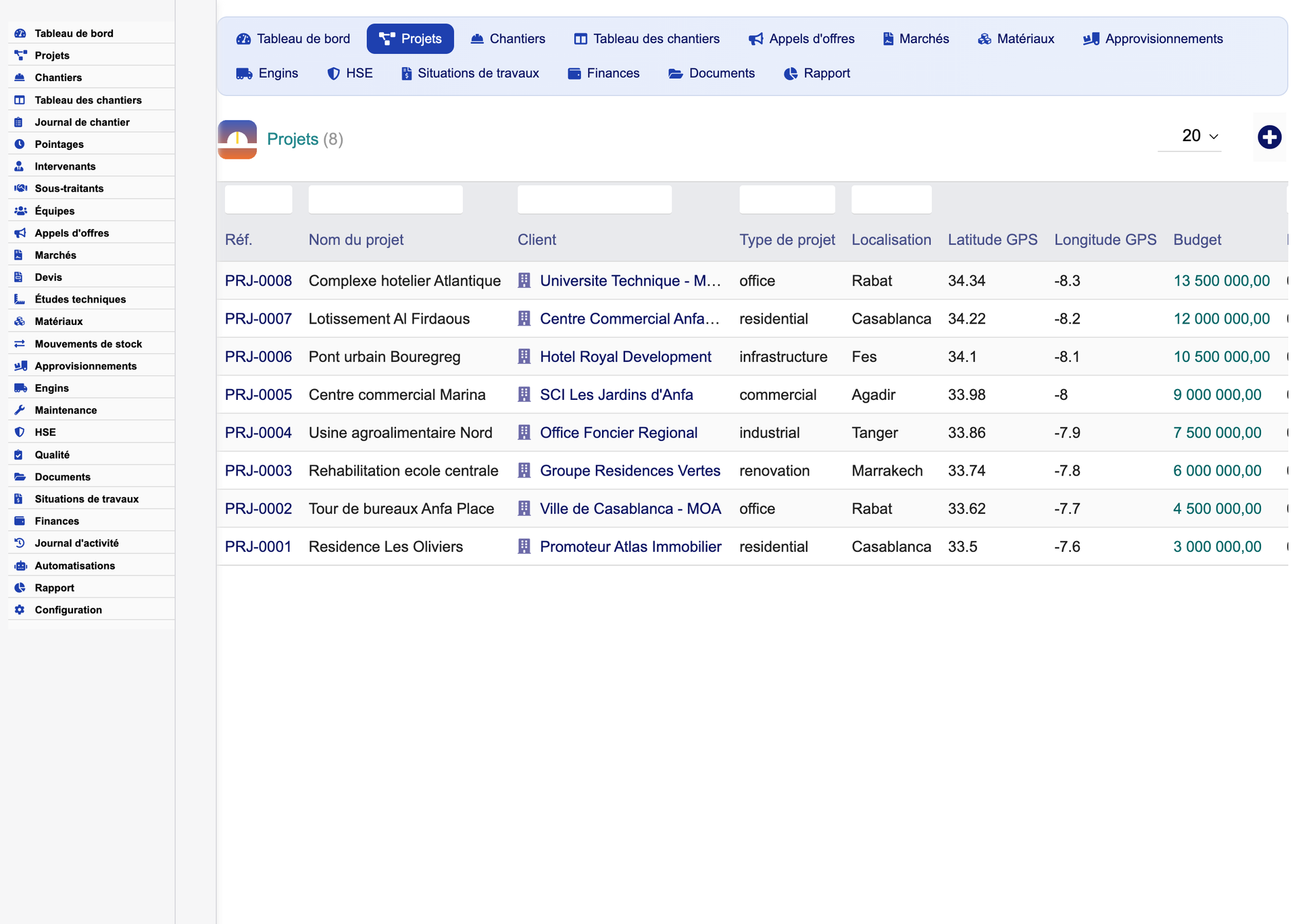Screen dimensions: 1315x924
Task: Open the Marchés top tab
Action: [x=916, y=38]
